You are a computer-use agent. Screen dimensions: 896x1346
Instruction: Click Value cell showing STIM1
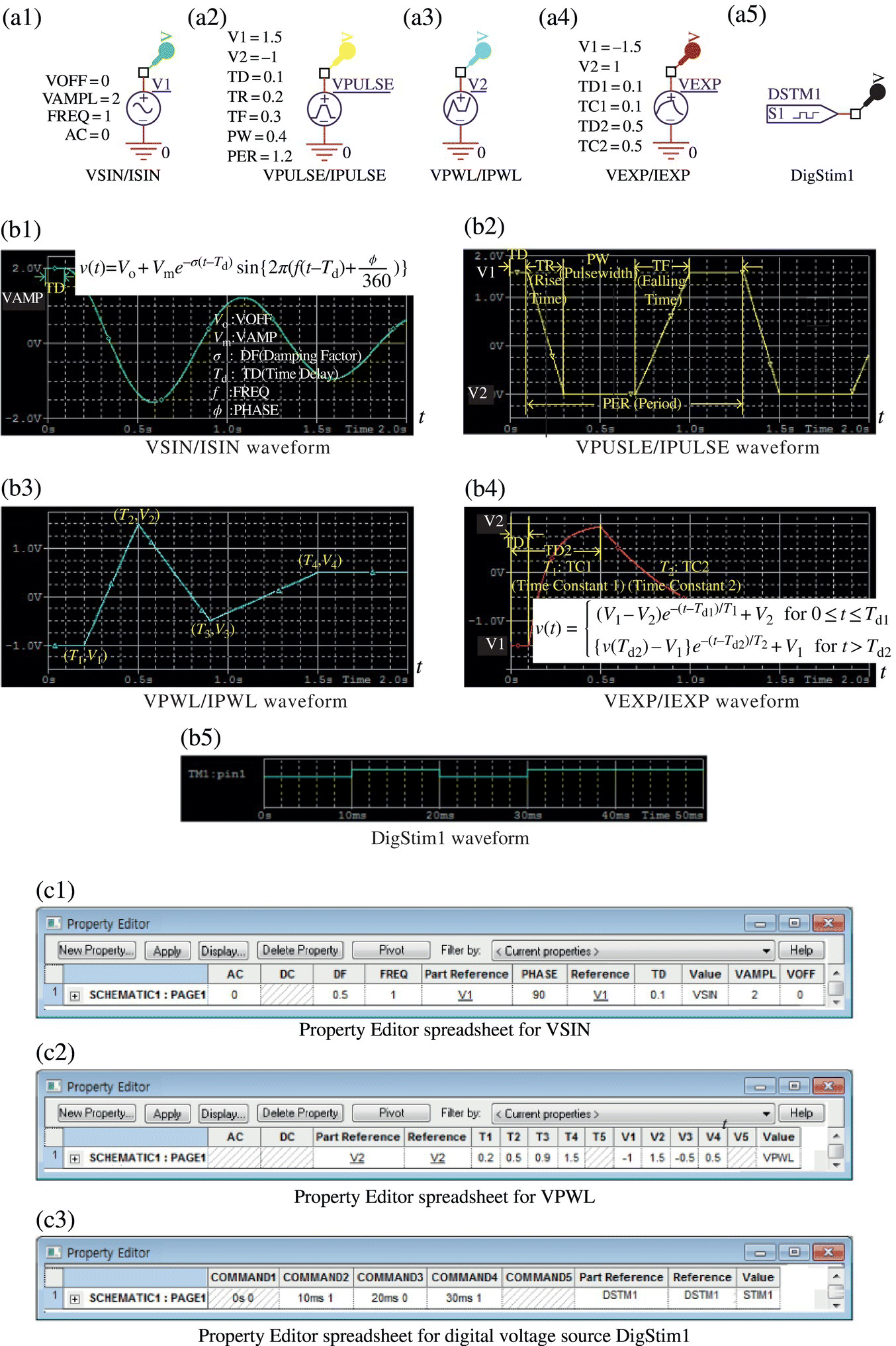pos(758,1295)
